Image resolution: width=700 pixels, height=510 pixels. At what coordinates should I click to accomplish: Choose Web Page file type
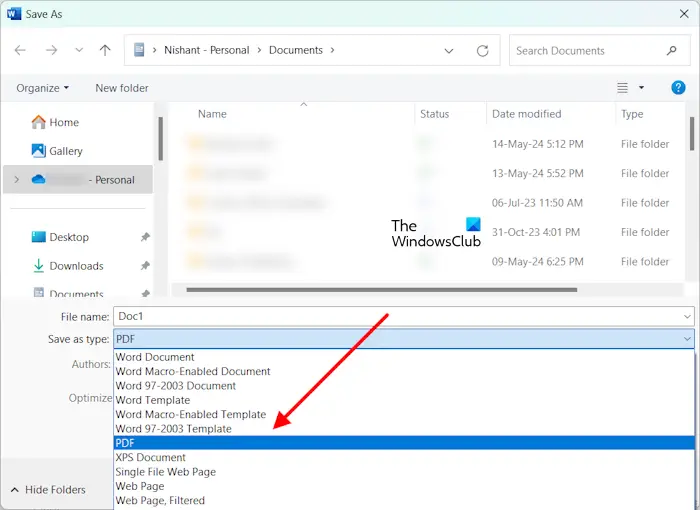(x=404, y=486)
